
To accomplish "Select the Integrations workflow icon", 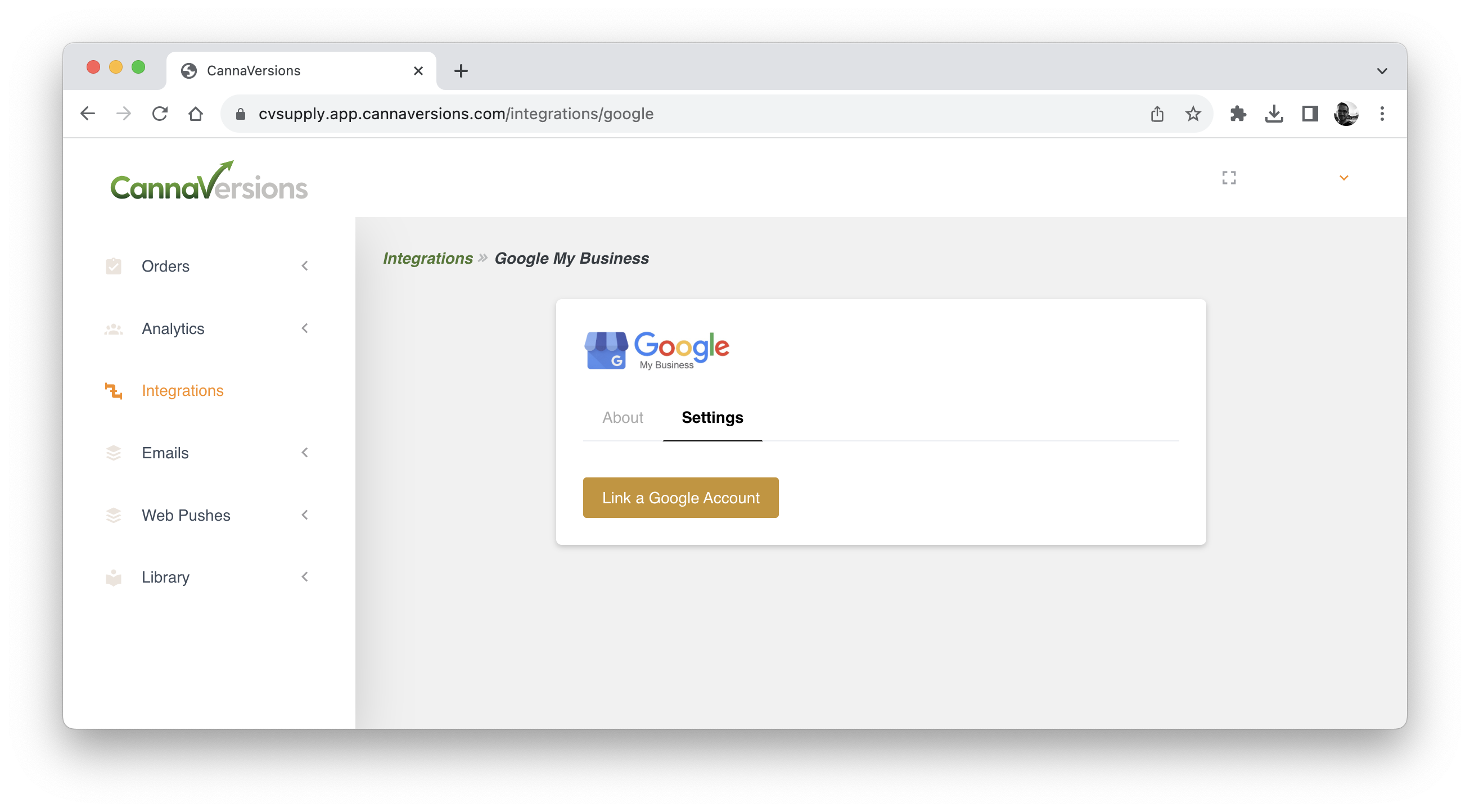I will coord(114,391).
